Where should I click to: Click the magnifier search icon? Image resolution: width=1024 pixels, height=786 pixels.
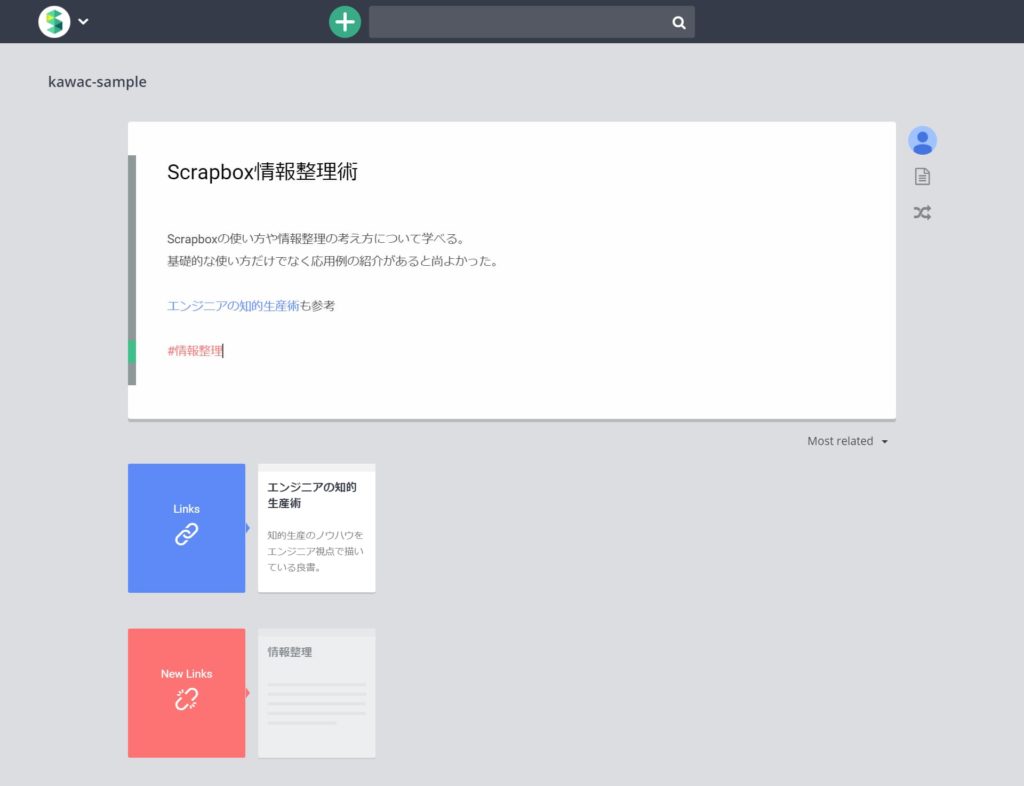[679, 23]
